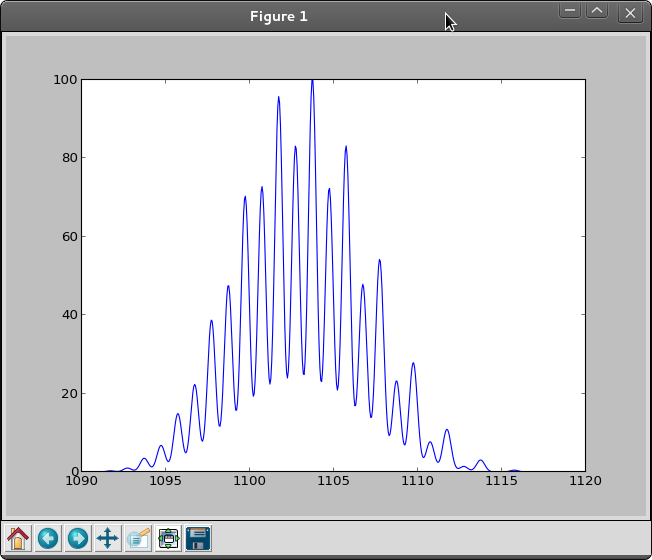
Task: Click the Figure 1 title bar text
Action: pyautogui.click(x=279, y=16)
